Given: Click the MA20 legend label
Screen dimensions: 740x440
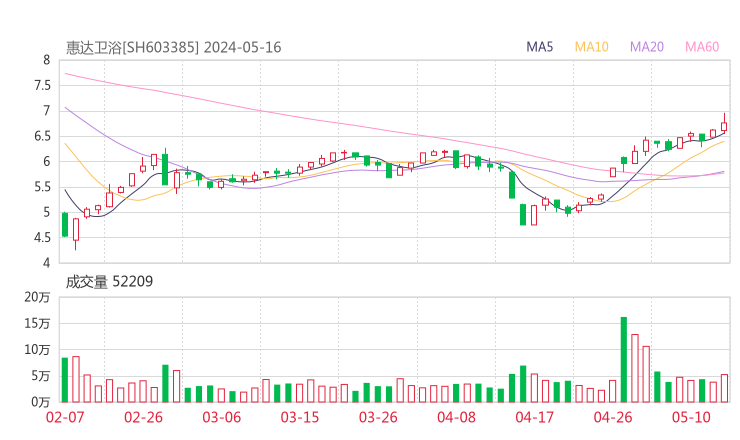Looking at the screenshot, I should click(647, 47).
